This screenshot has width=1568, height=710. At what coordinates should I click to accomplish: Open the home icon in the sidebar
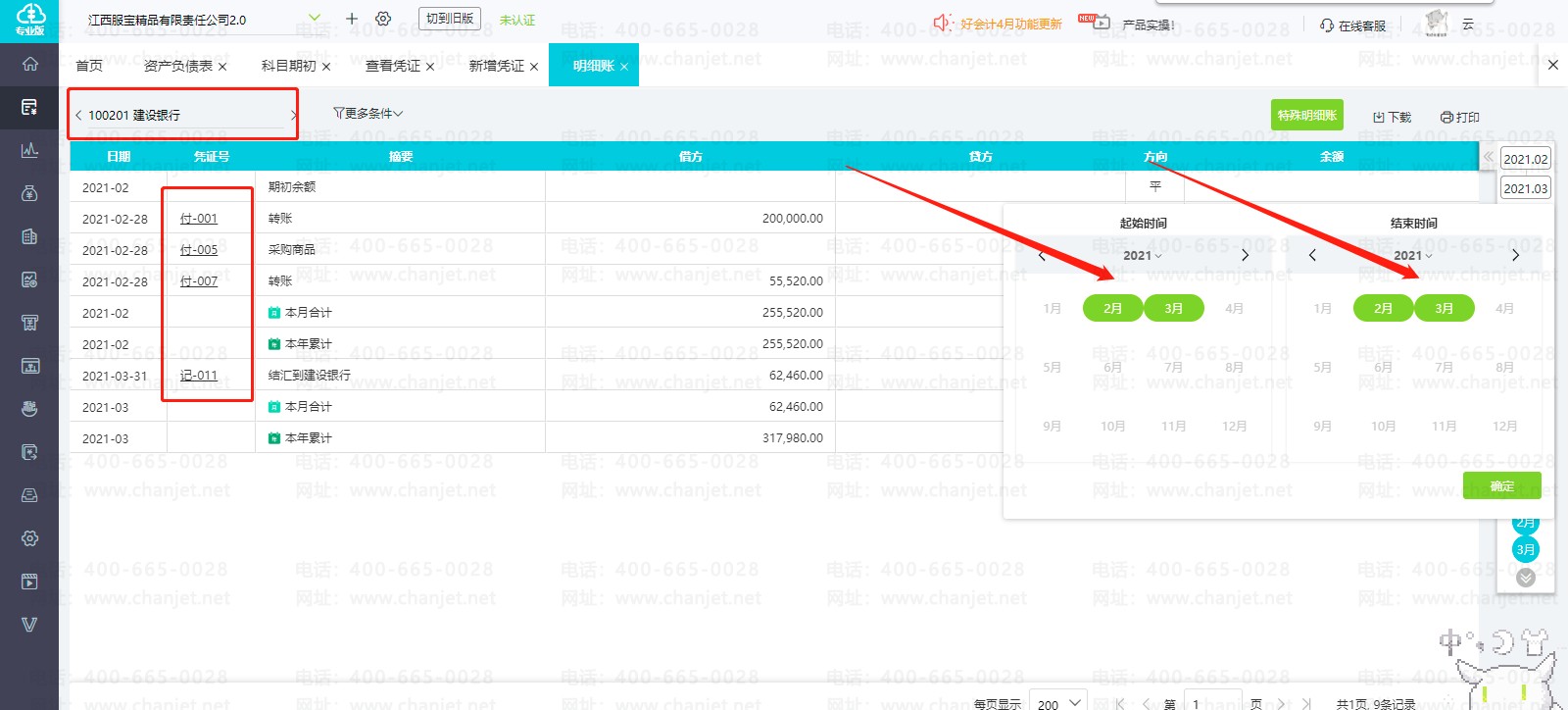point(29,64)
